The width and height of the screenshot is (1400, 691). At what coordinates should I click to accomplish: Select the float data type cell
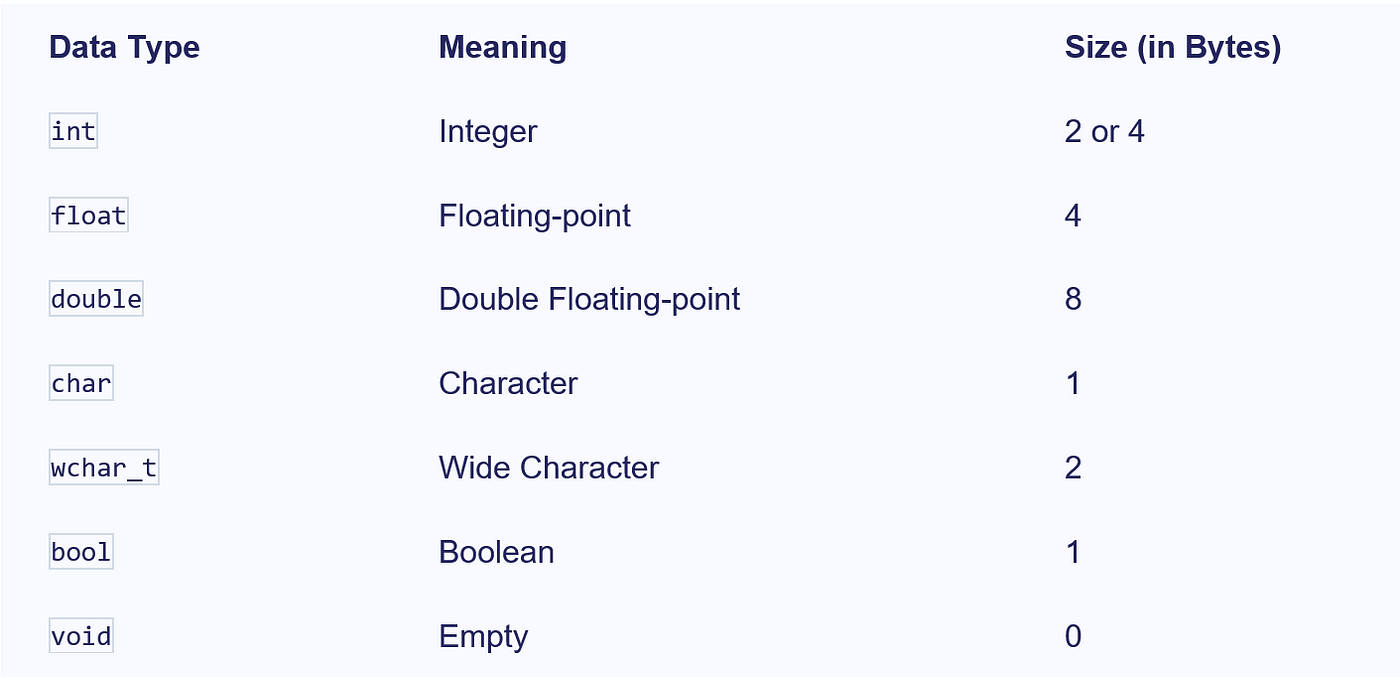pyautogui.click(x=89, y=216)
